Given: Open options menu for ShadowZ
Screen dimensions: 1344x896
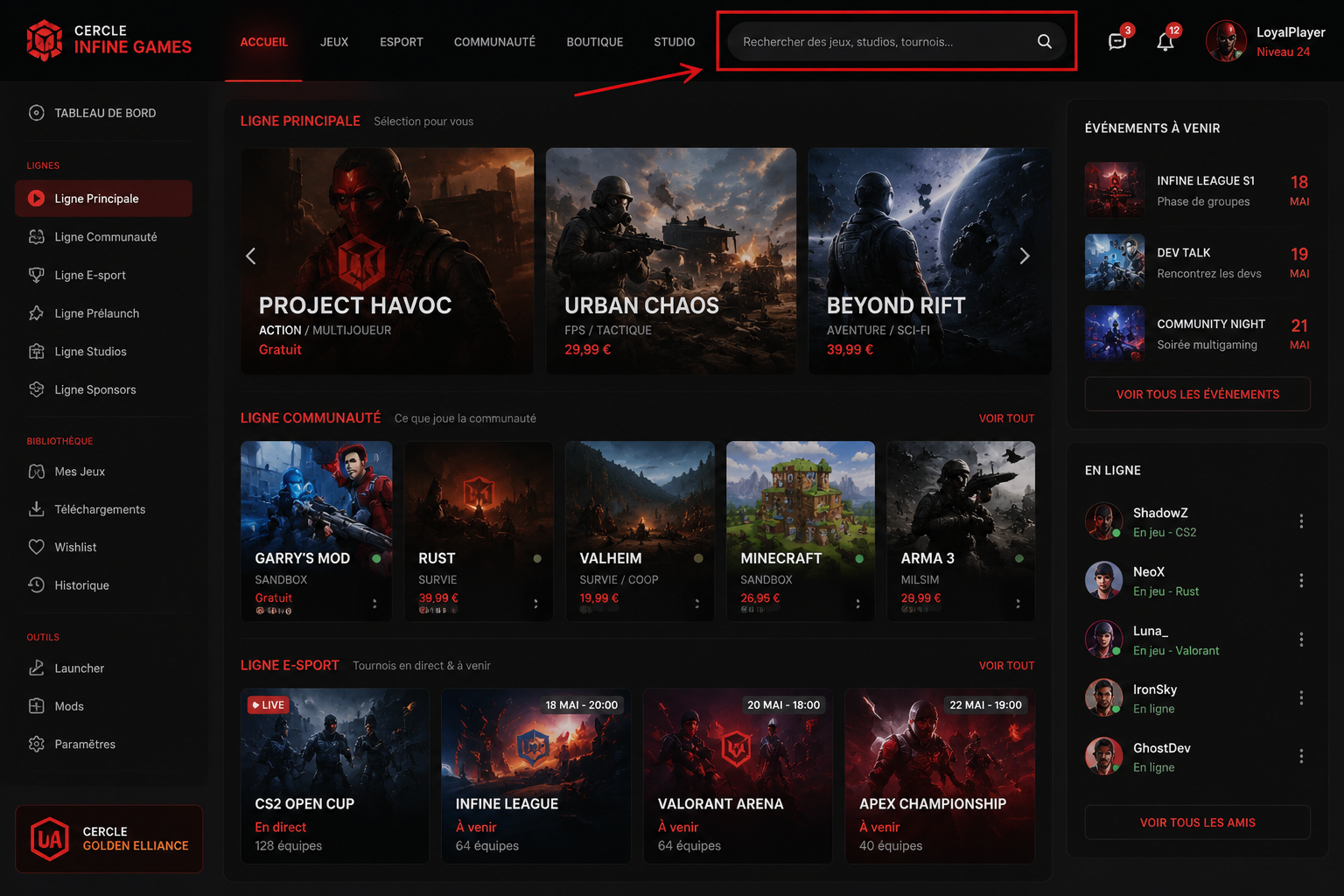Looking at the screenshot, I should tap(1301, 521).
